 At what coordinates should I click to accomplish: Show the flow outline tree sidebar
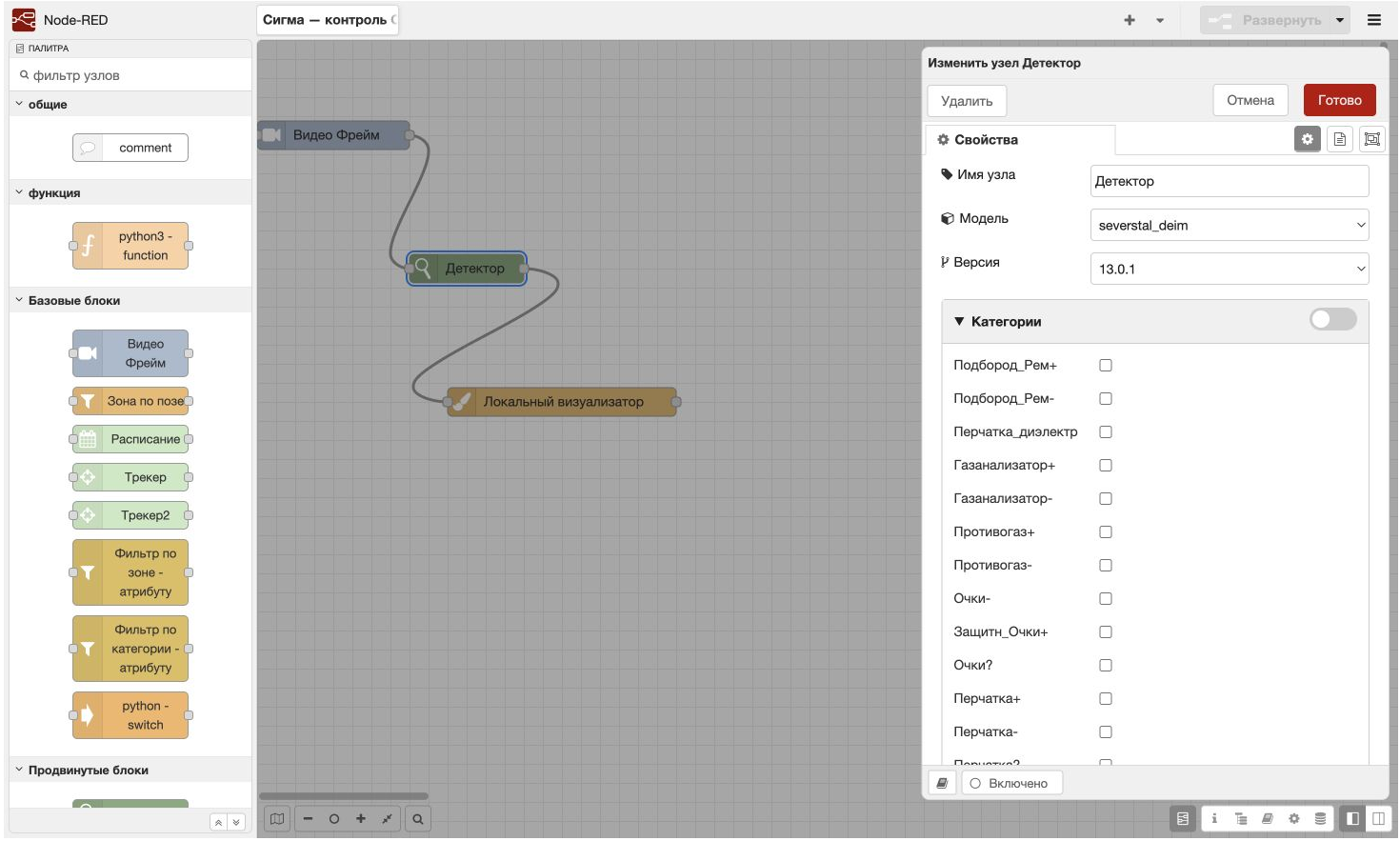coord(1241,818)
